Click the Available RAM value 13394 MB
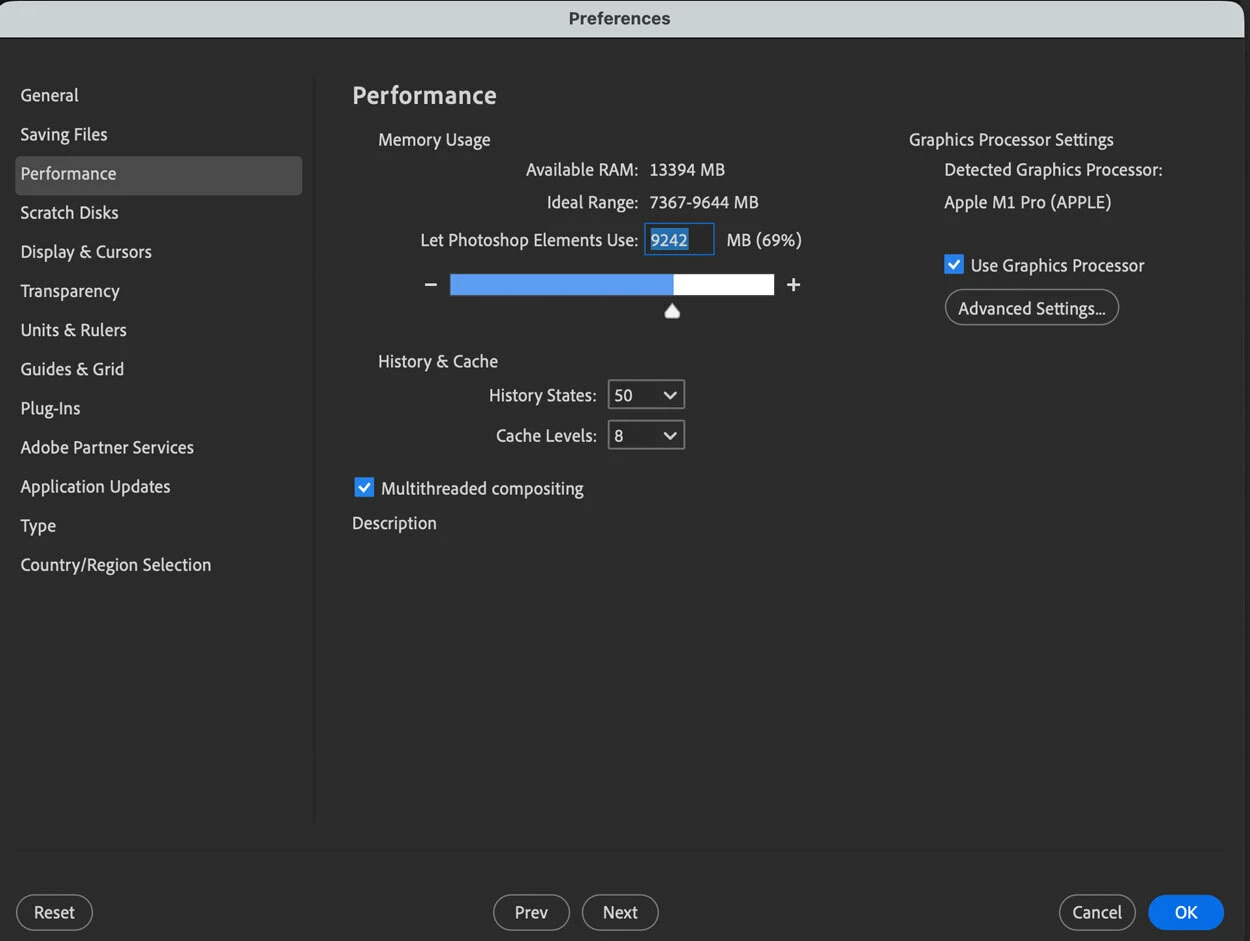The width and height of the screenshot is (1250, 941). pos(687,170)
